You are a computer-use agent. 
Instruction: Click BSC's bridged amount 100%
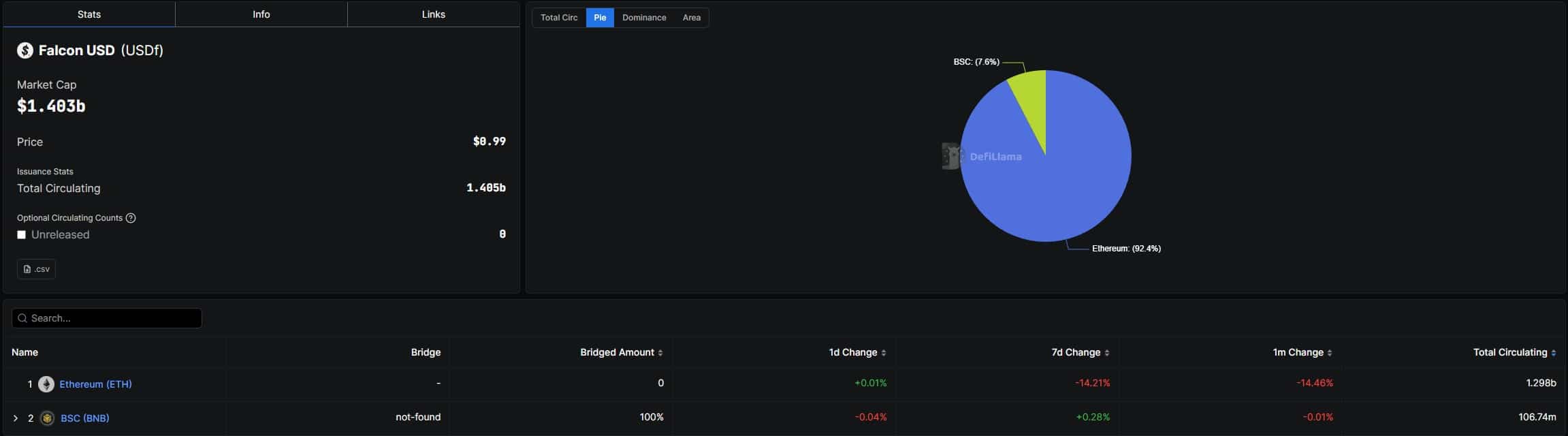652,417
